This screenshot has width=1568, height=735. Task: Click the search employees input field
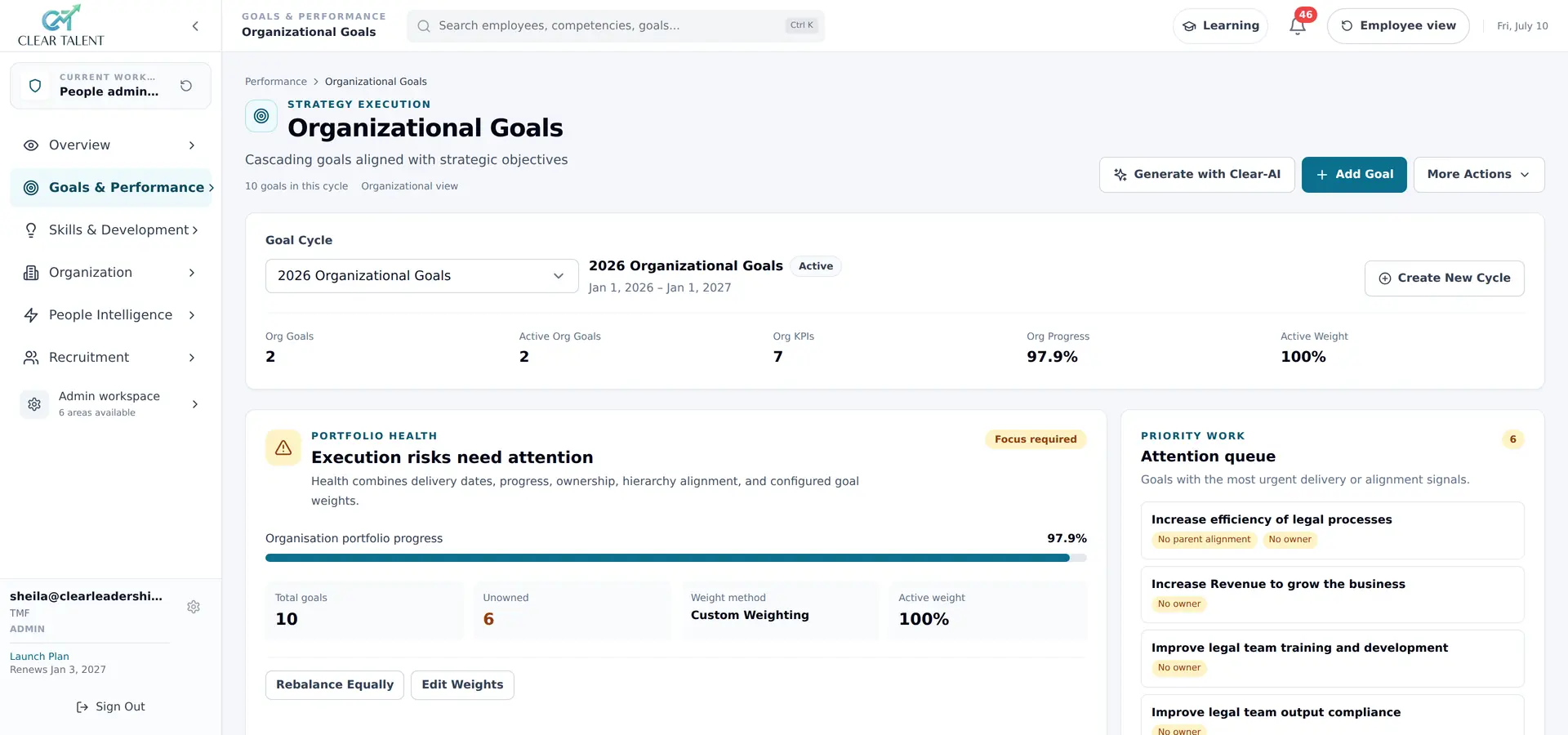click(x=616, y=26)
